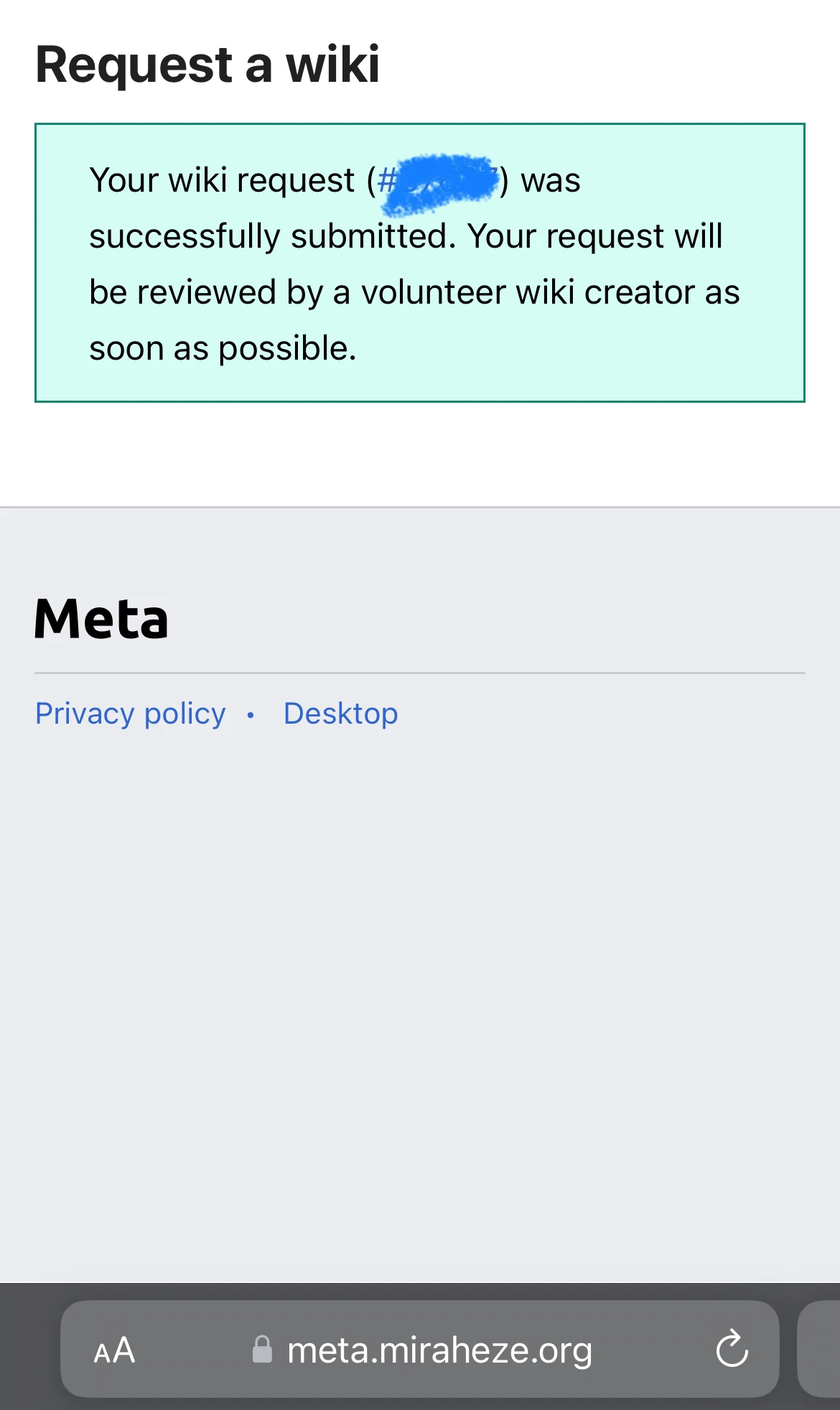Select Privacy policy in the footer

click(129, 714)
